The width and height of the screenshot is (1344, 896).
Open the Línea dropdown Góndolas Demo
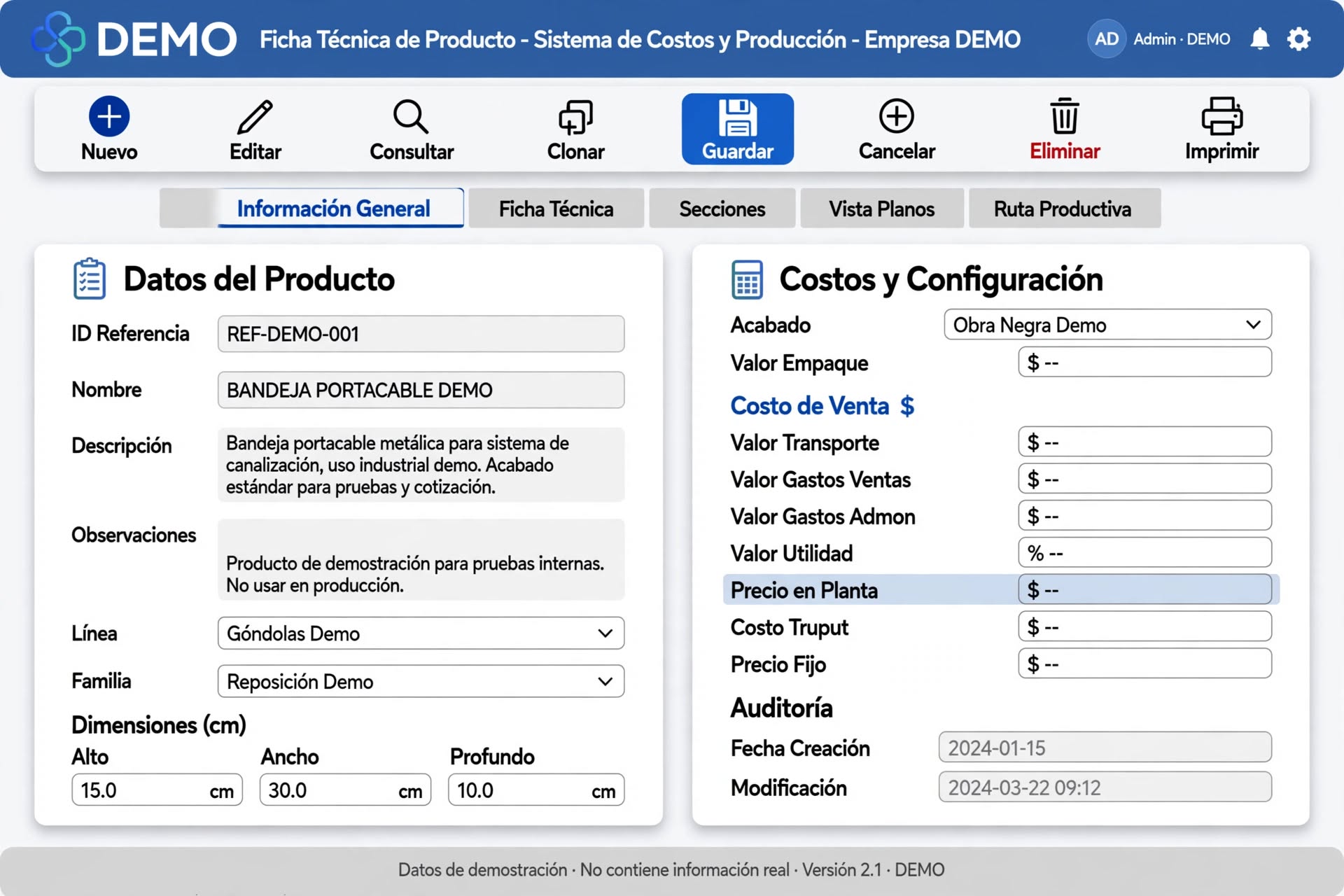tap(421, 633)
